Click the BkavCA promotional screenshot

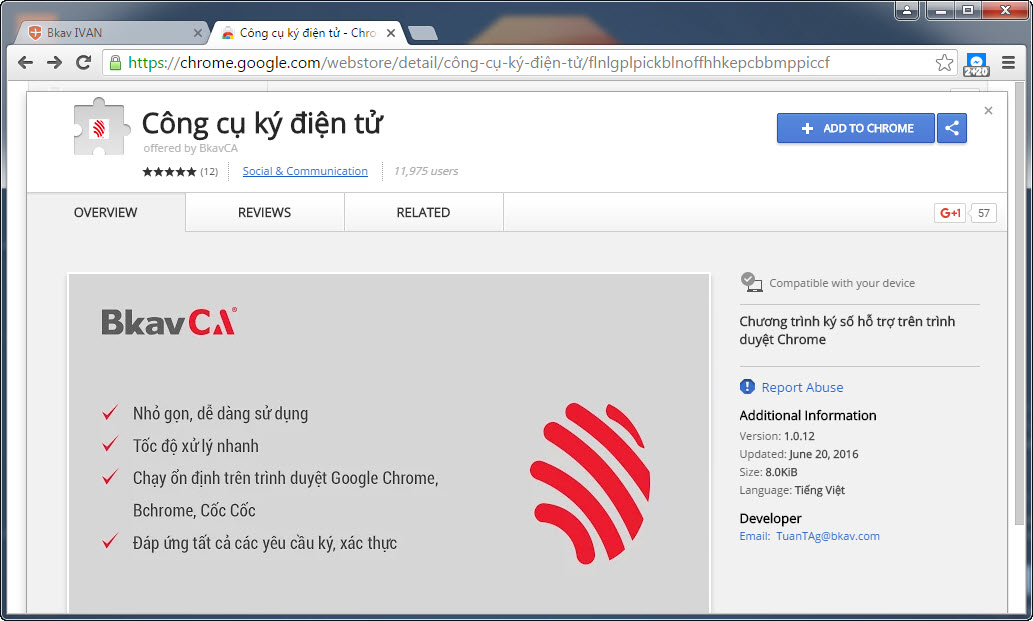pyautogui.click(x=389, y=445)
